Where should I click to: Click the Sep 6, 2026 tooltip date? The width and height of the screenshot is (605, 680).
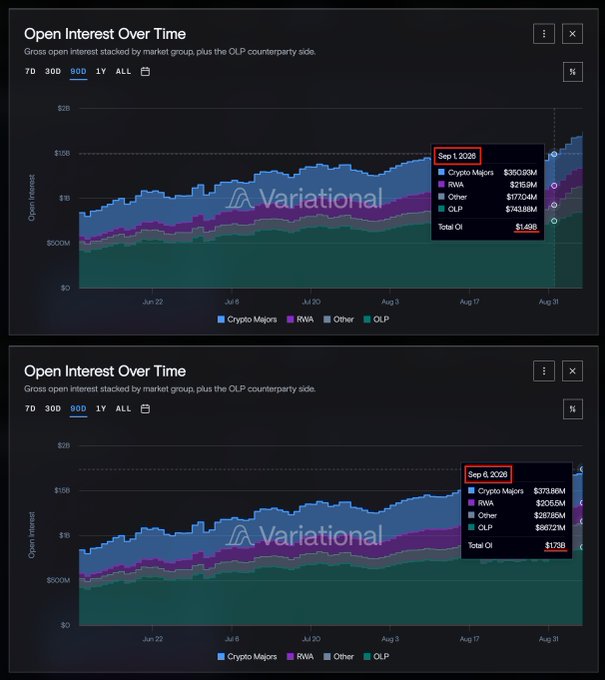(x=487, y=474)
